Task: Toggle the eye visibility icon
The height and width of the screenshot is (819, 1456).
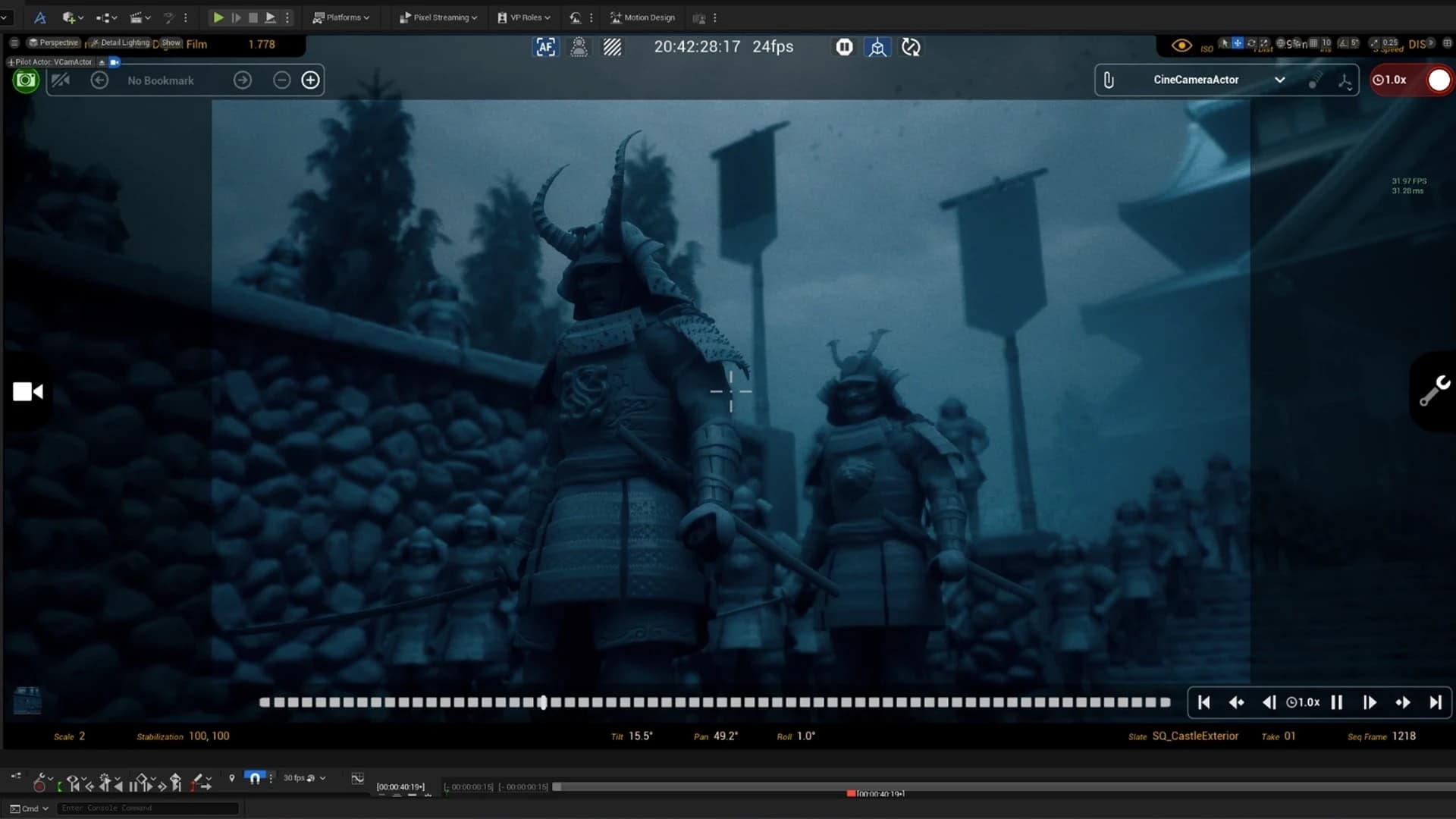Action: pos(1181,45)
